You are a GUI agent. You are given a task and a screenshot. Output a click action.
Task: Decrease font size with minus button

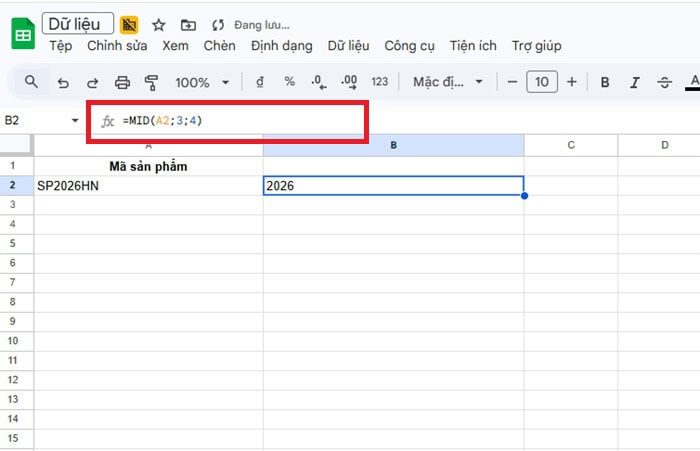(512, 82)
